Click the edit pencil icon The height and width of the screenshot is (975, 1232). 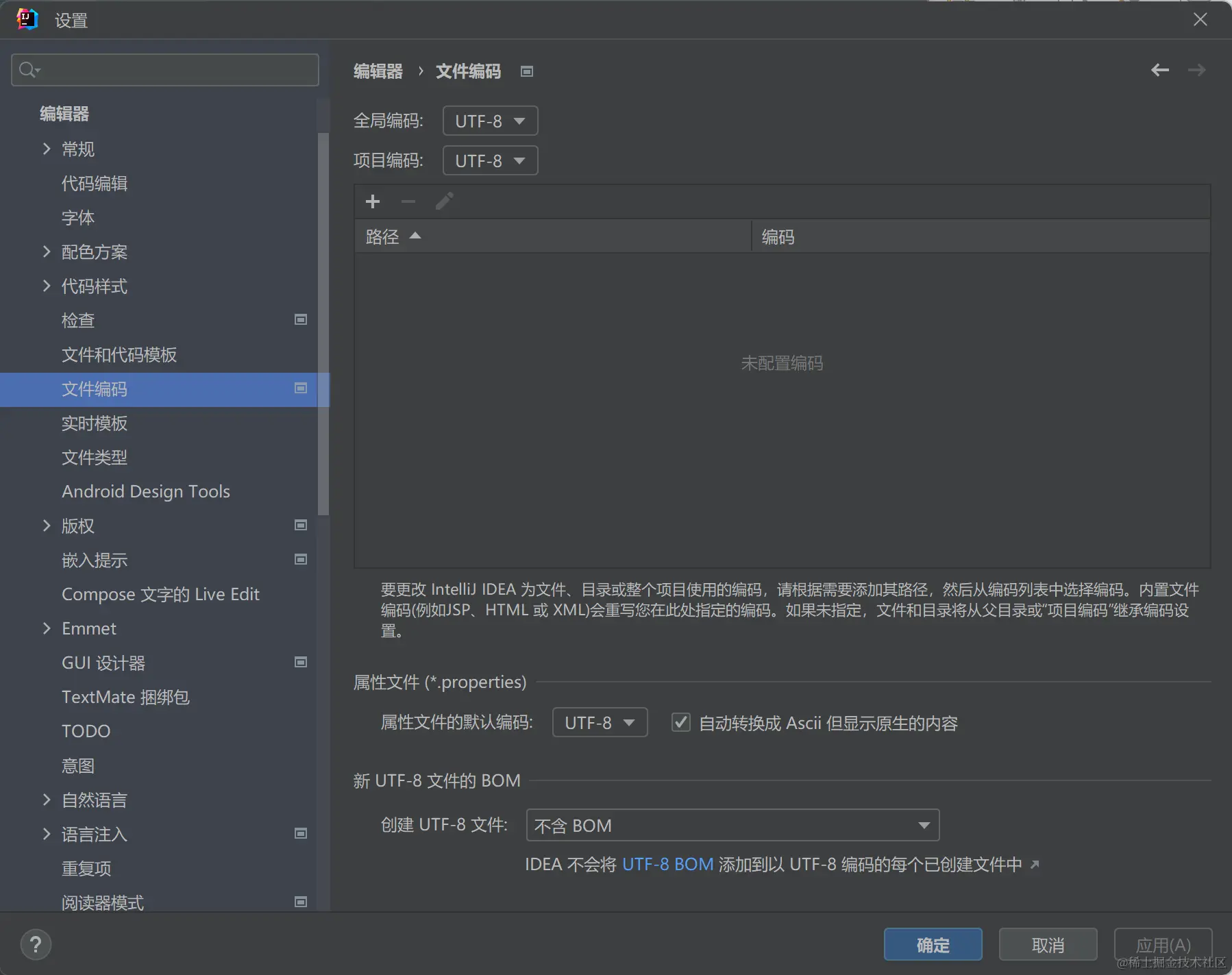(445, 201)
